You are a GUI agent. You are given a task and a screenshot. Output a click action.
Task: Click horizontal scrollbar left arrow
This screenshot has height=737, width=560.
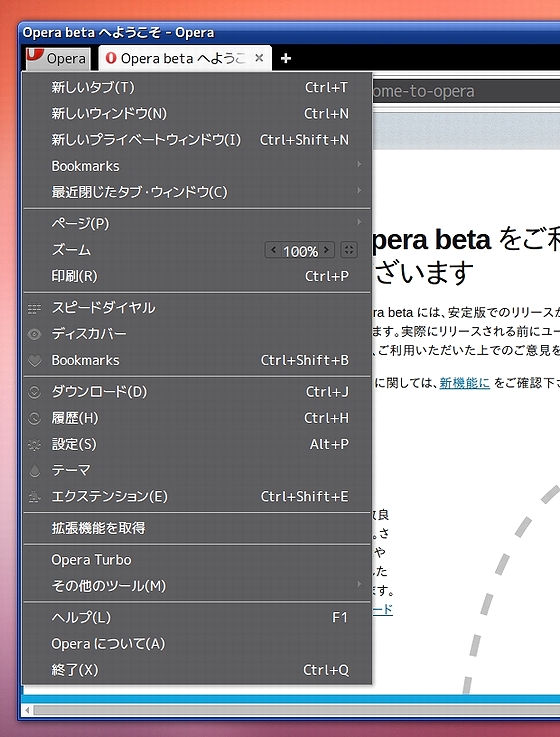(x=28, y=710)
